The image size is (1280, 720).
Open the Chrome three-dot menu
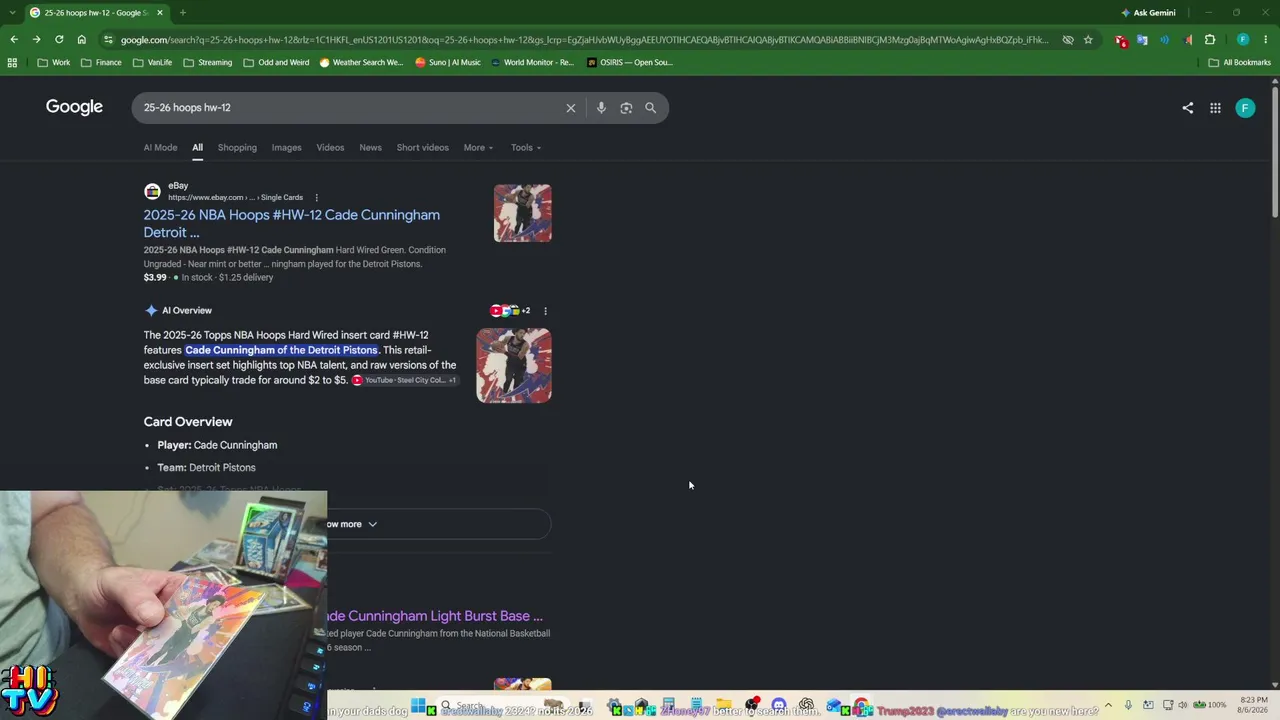[1265, 40]
